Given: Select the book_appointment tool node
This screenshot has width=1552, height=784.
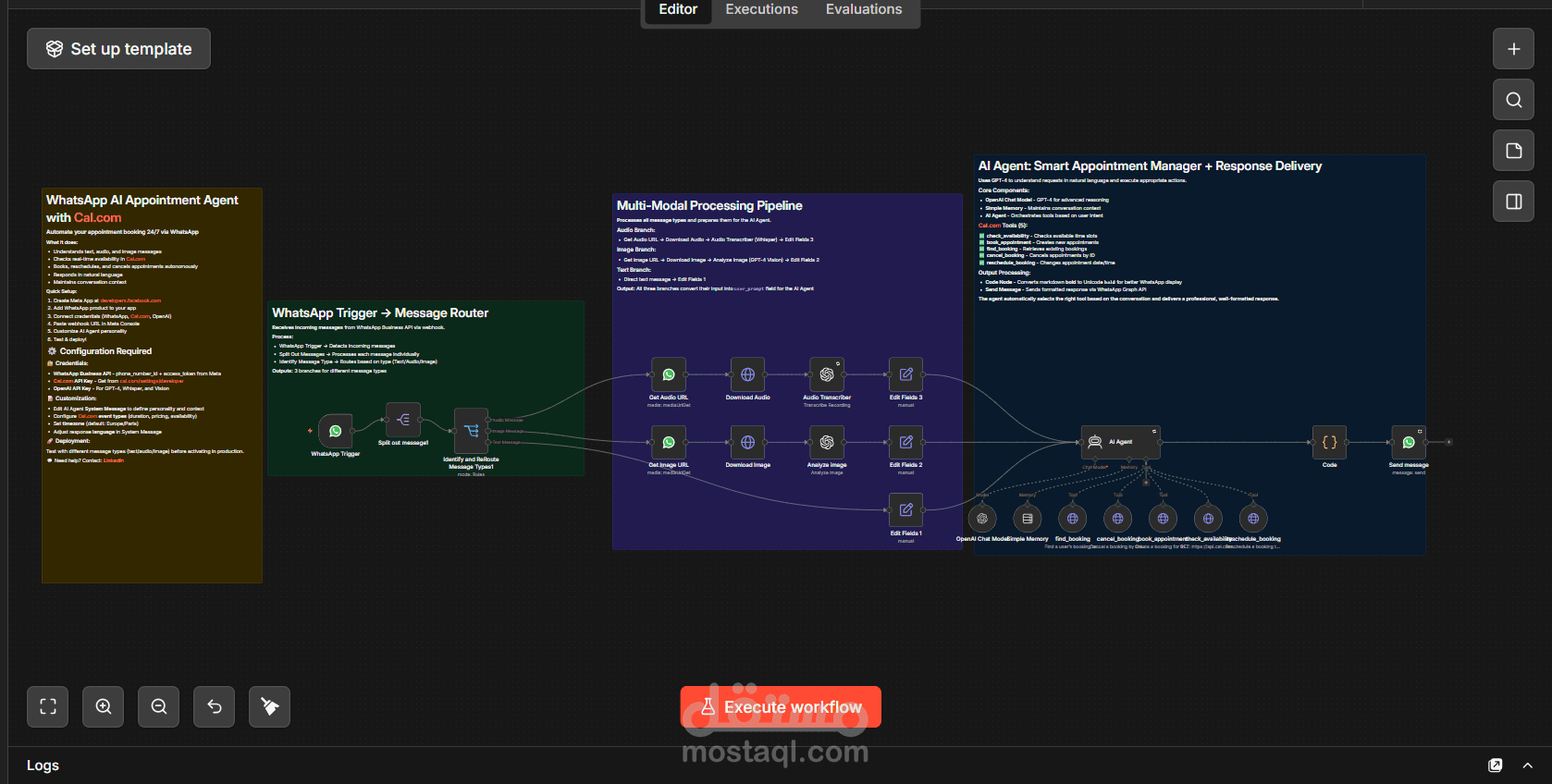Looking at the screenshot, I should (x=1163, y=519).
